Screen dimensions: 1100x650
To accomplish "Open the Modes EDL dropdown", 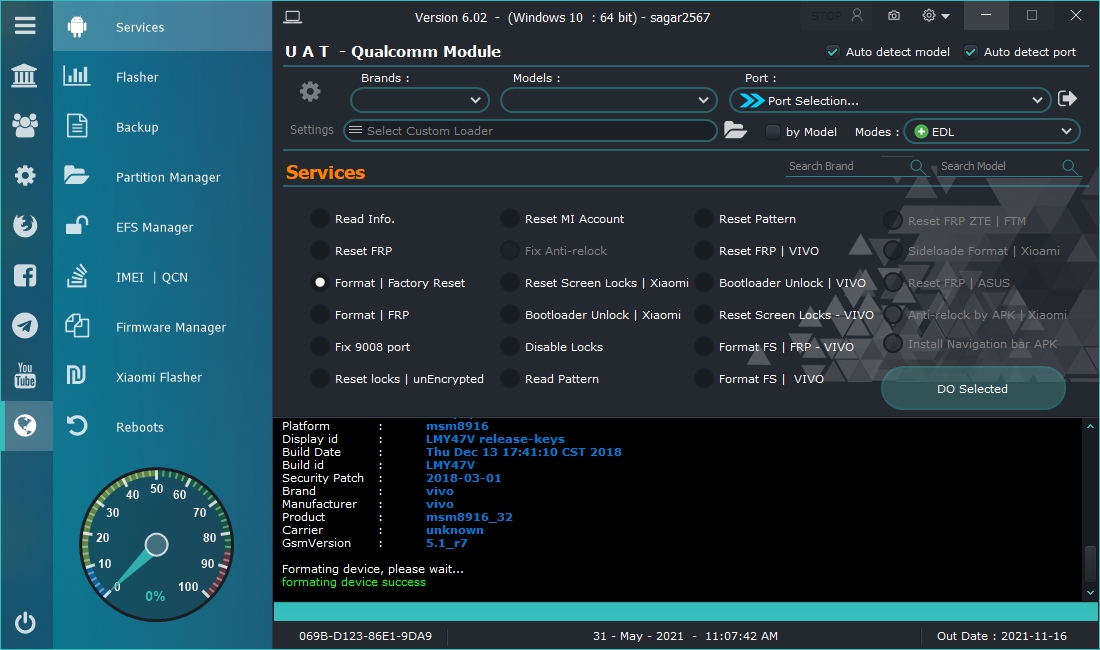I will tap(992, 131).
